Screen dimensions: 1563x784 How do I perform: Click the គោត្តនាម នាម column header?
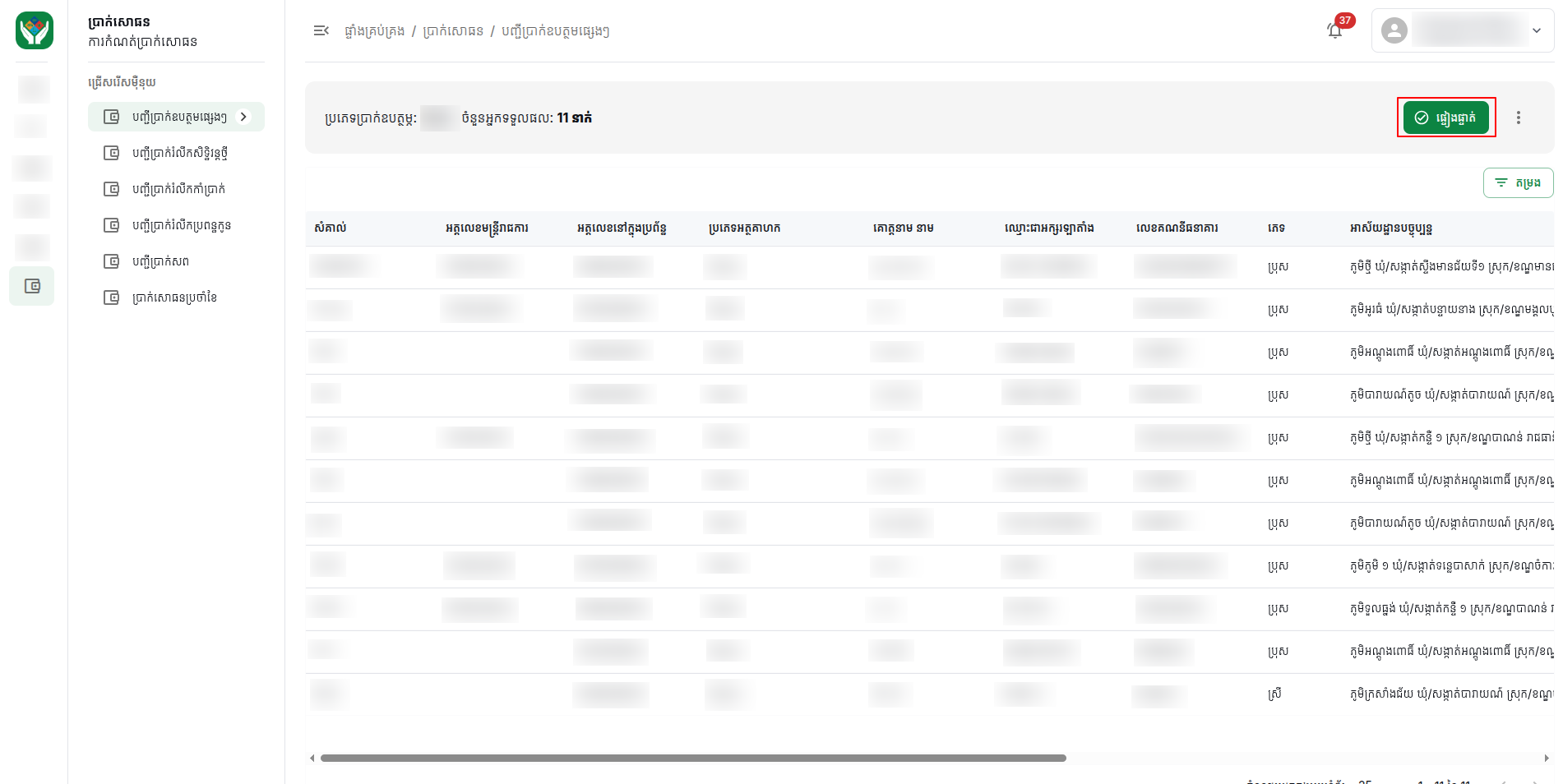point(904,228)
